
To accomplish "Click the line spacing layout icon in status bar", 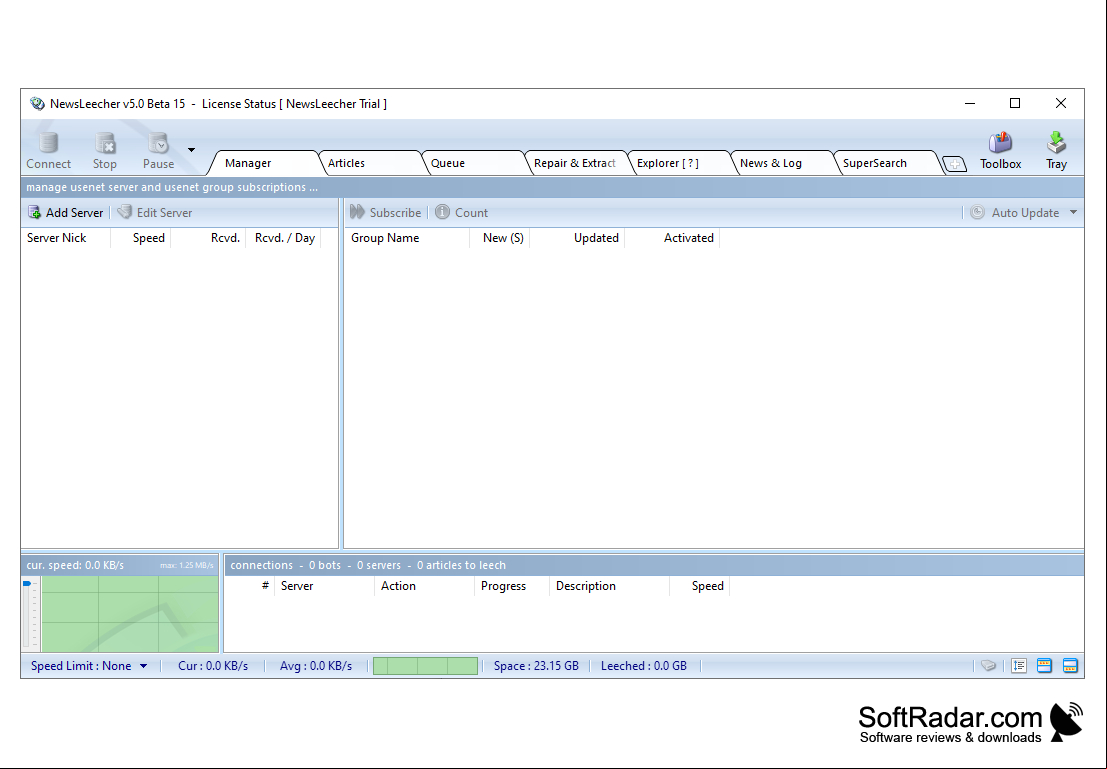I will [1019, 666].
